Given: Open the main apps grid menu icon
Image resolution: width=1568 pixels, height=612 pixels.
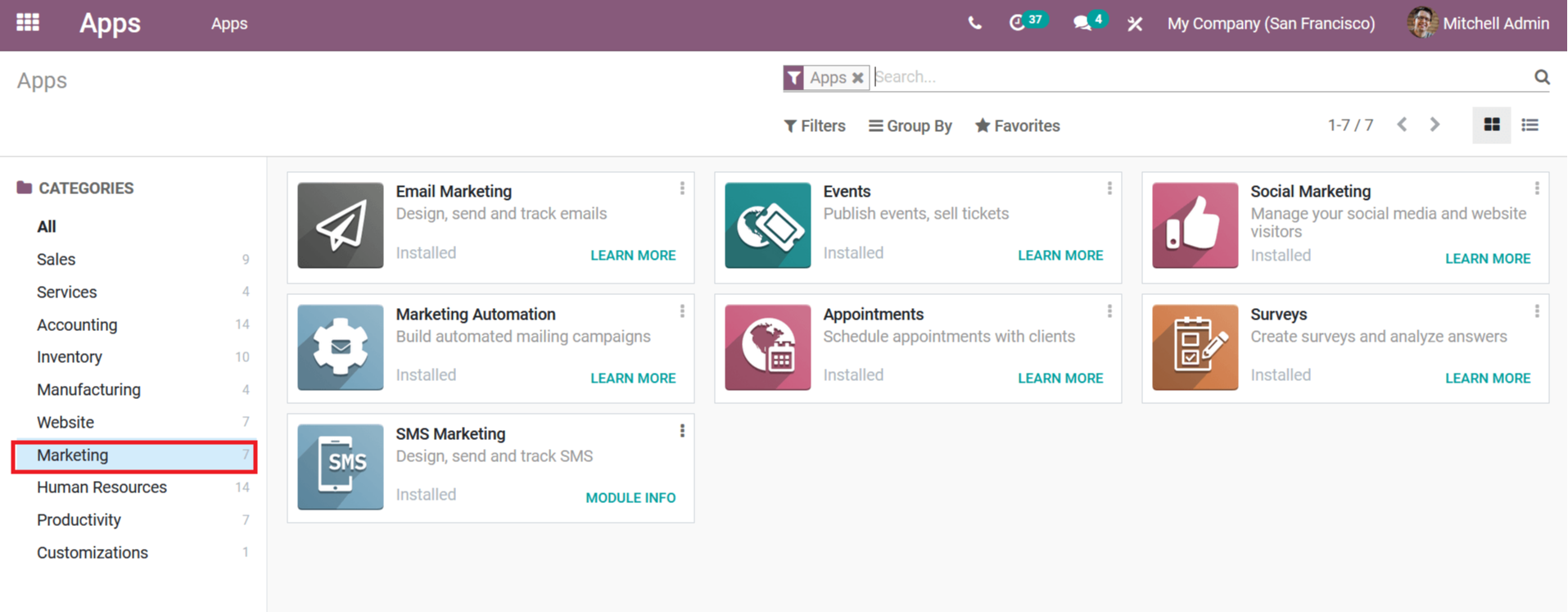Looking at the screenshot, I should click(28, 22).
